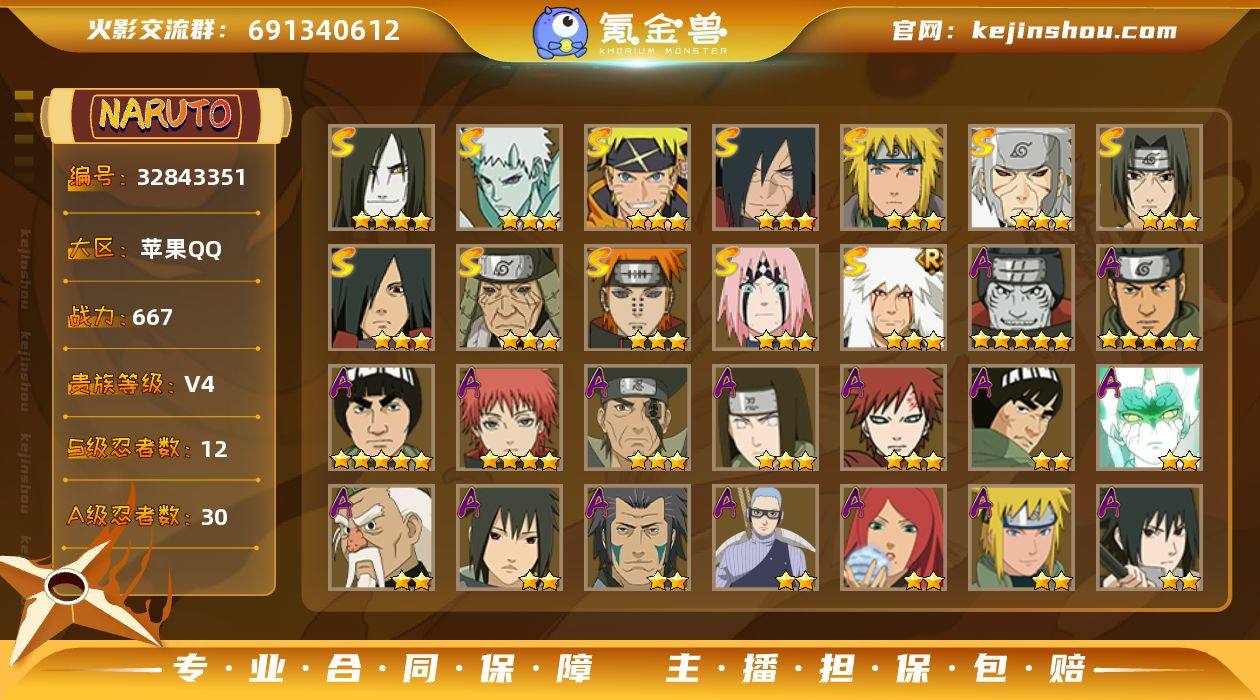Choose the pink-haired Sakura portrait
Screen dimensions: 1260x700
click(x=765, y=298)
